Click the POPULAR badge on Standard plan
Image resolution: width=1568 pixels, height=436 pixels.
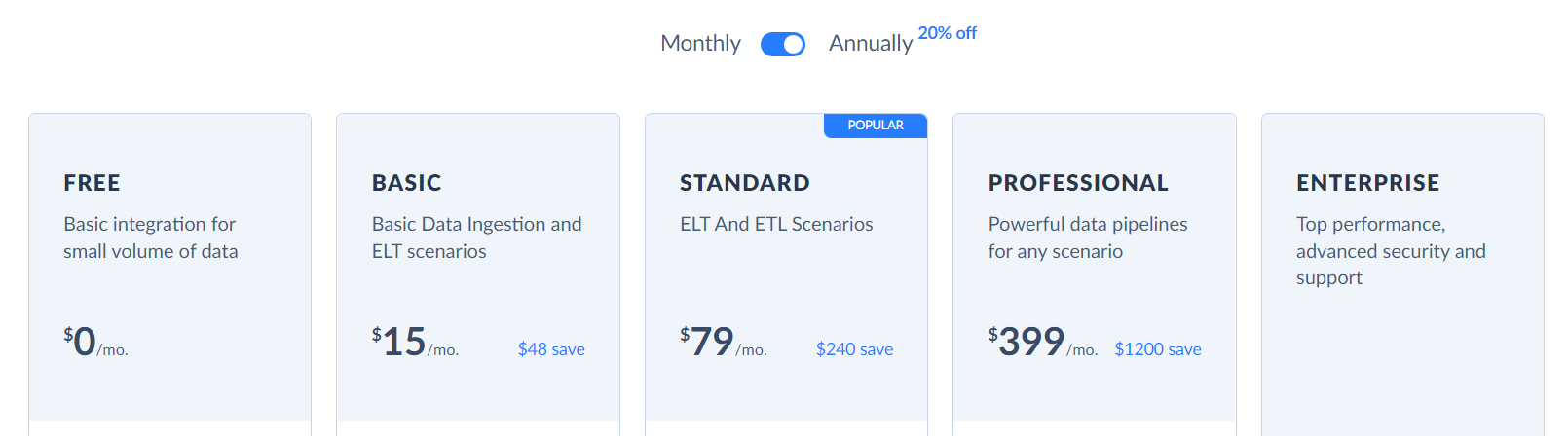pyautogui.click(x=875, y=126)
